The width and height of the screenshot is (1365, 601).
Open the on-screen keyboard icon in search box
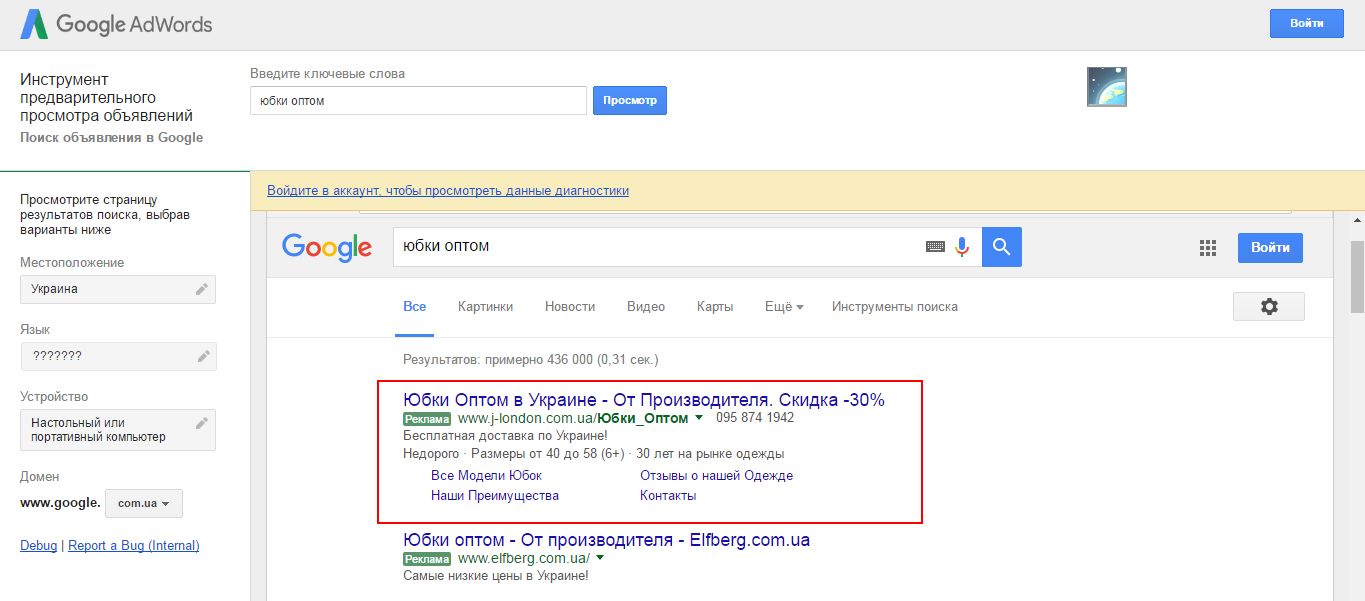pos(935,246)
